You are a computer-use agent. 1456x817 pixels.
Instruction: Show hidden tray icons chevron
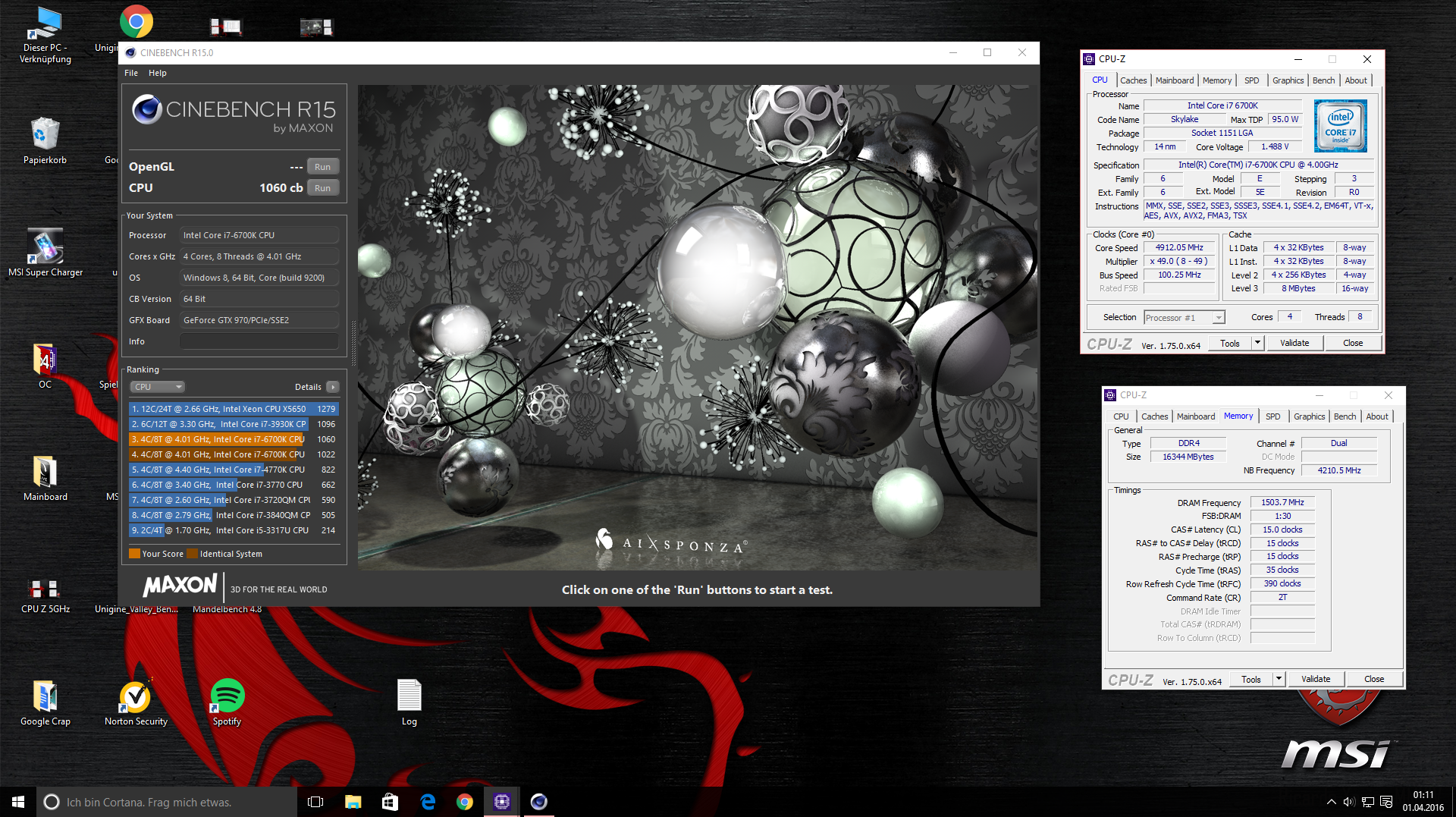pos(1331,802)
